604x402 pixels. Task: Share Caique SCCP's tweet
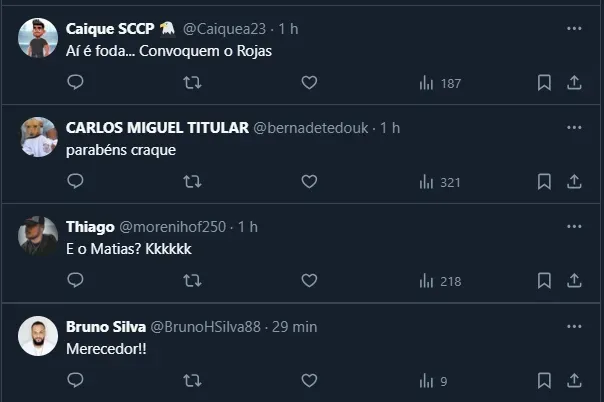[575, 83]
